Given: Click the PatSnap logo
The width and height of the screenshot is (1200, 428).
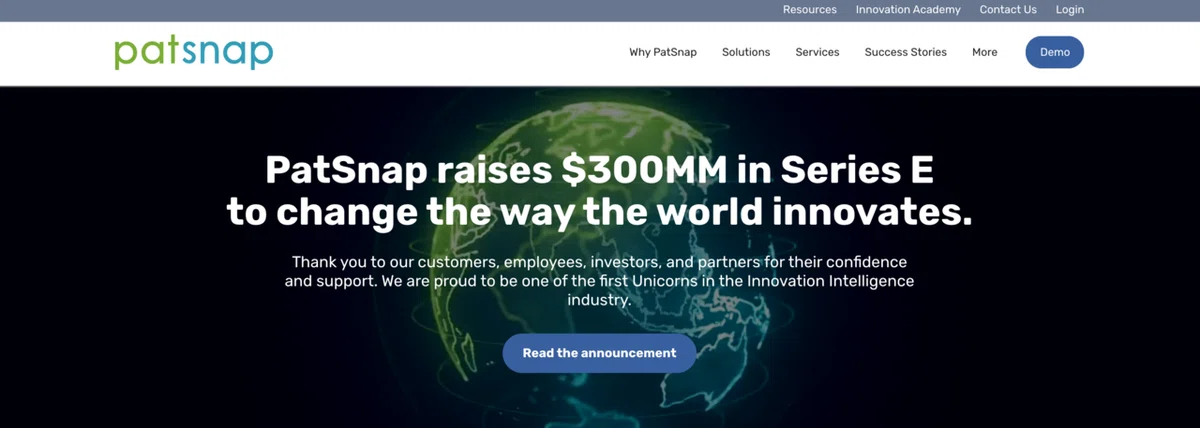Looking at the screenshot, I should [193, 52].
